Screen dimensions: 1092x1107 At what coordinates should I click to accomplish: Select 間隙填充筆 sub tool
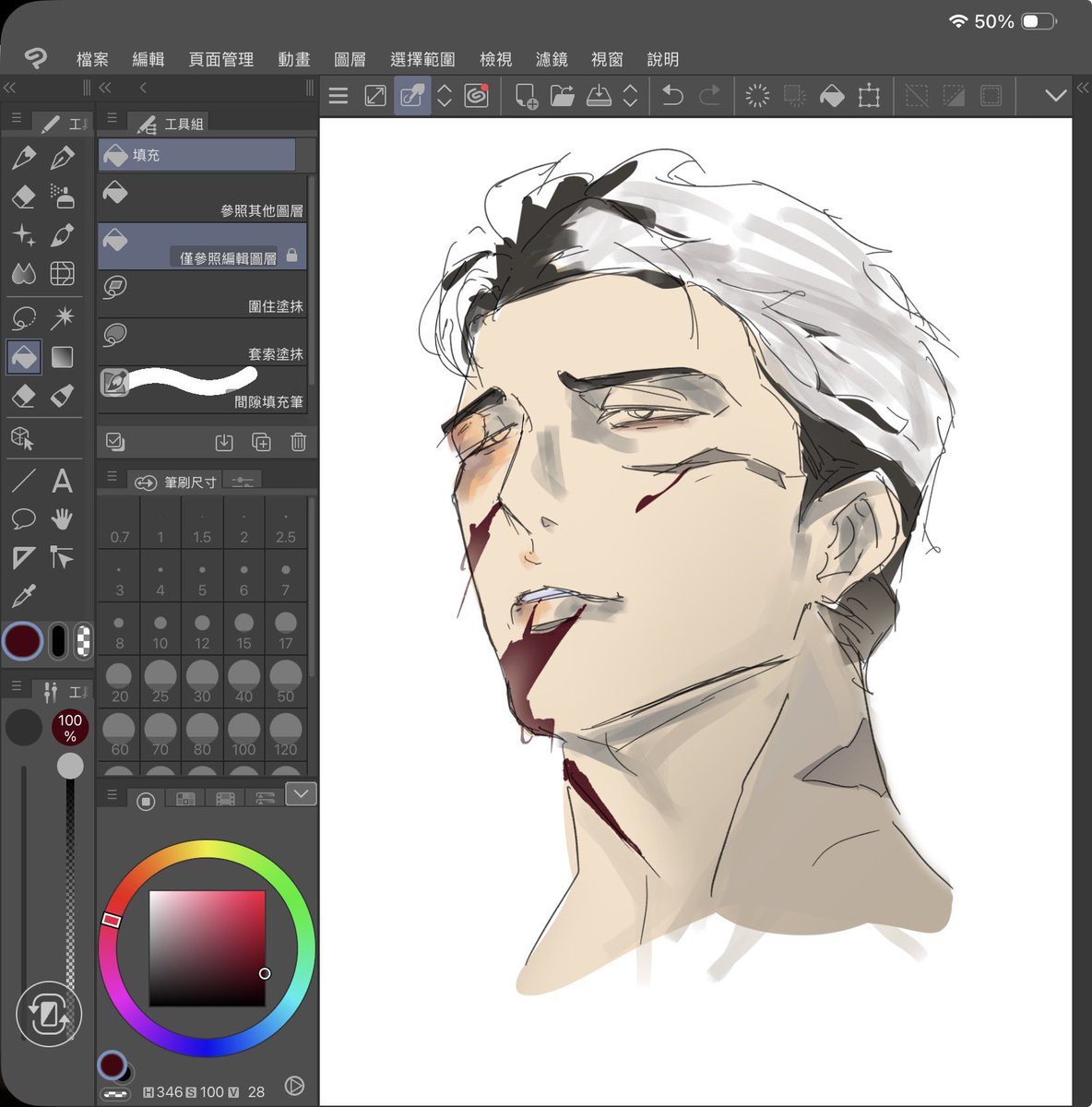point(202,391)
